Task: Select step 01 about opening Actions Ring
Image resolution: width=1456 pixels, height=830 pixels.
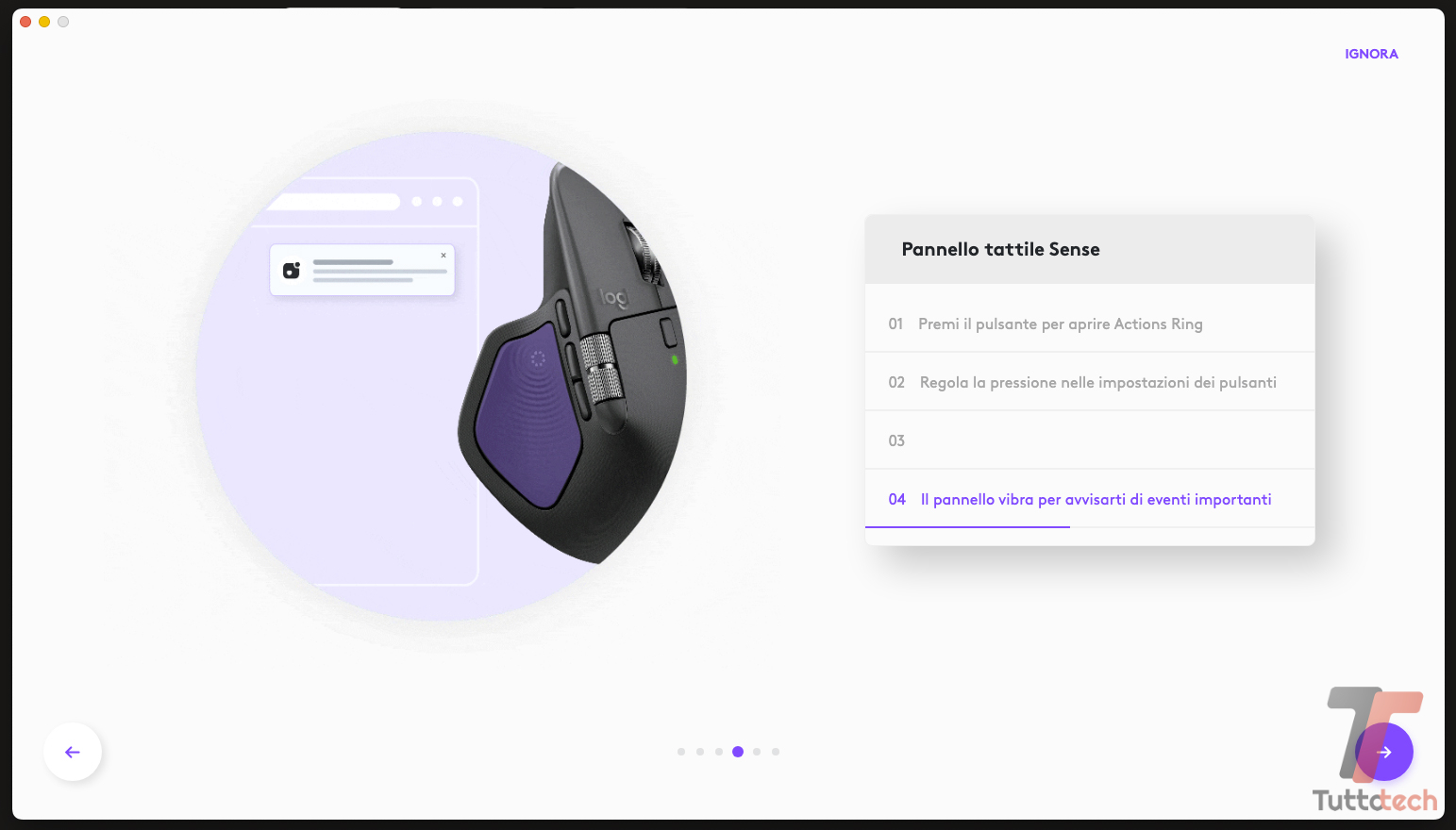Action: pyautogui.click(x=1090, y=324)
